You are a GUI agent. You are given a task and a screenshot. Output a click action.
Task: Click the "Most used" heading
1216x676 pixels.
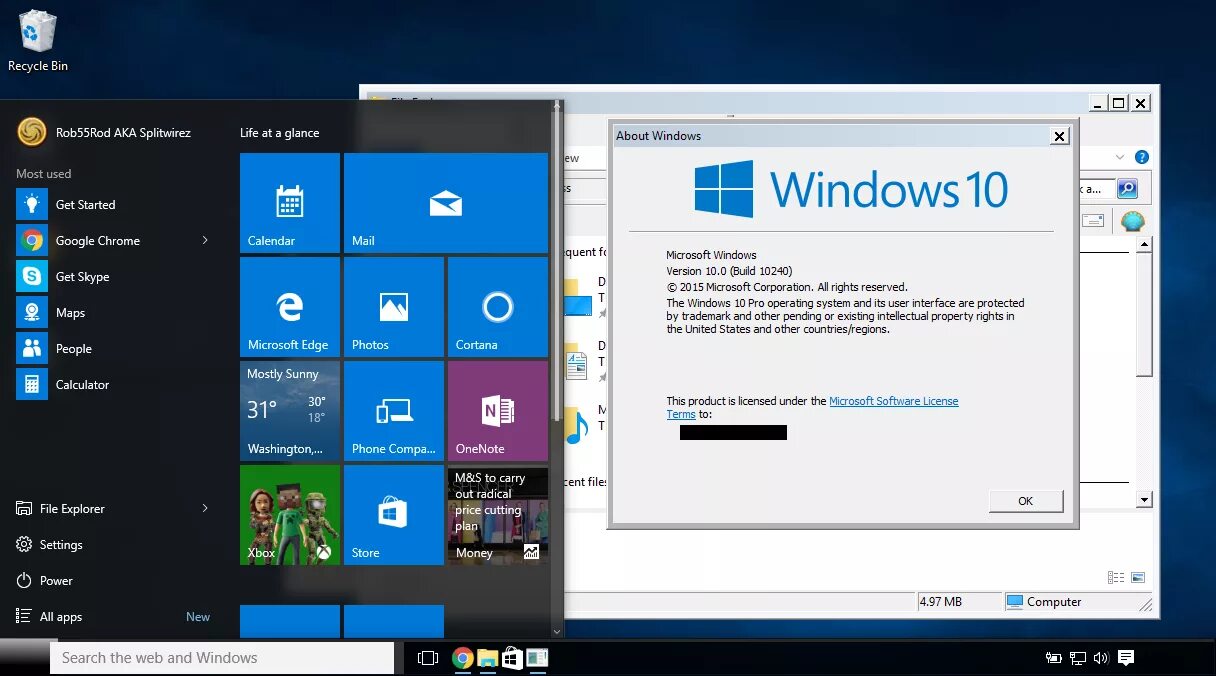44,173
